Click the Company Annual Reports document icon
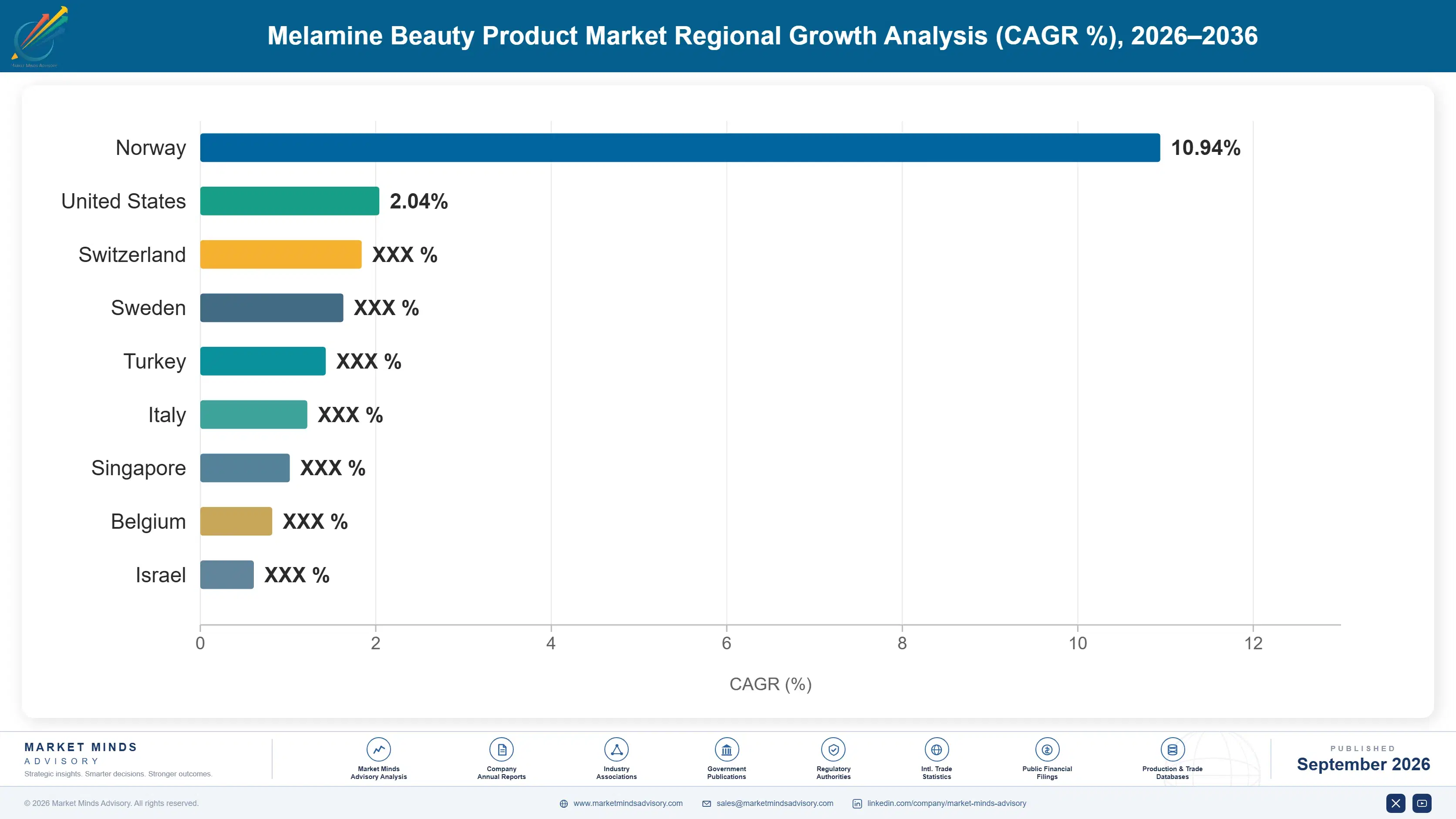This screenshot has height=819, width=1456. click(x=501, y=749)
